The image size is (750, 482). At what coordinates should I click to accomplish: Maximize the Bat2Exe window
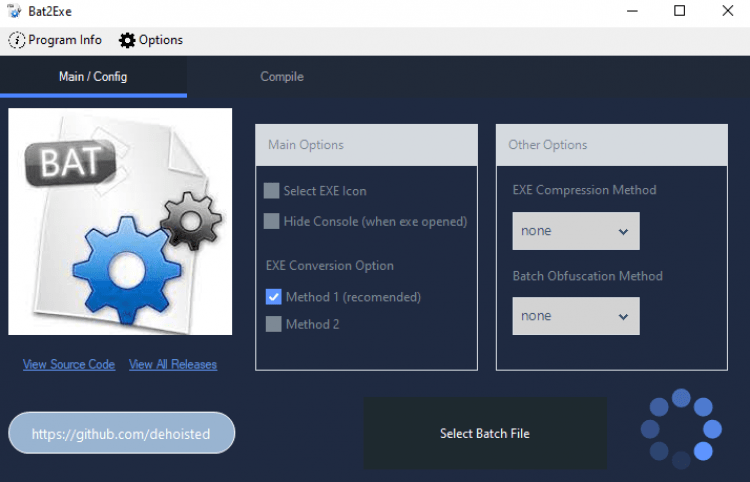coord(679,11)
